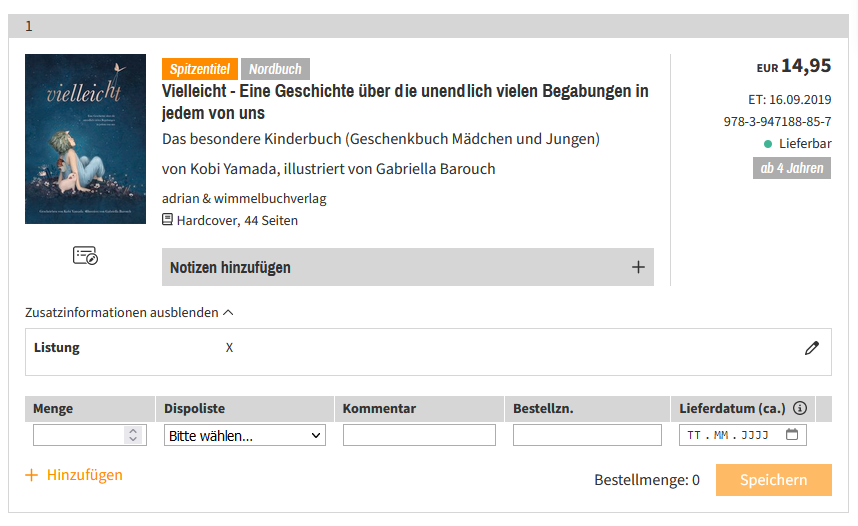Click the 'Bestellmenge: 0' text
Image resolution: width=858 pixels, height=526 pixels.
[647, 480]
